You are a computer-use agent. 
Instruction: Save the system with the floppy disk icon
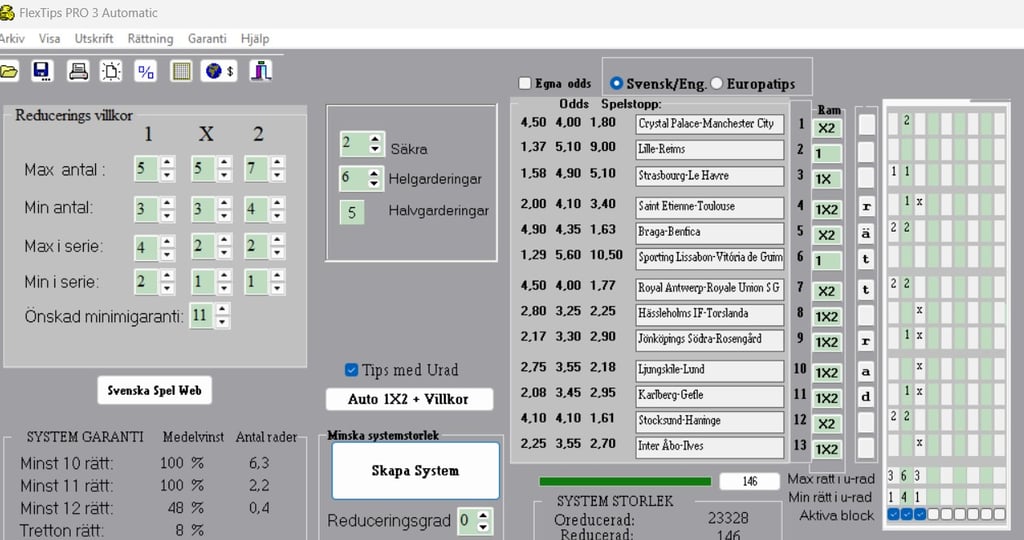coord(42,71)
